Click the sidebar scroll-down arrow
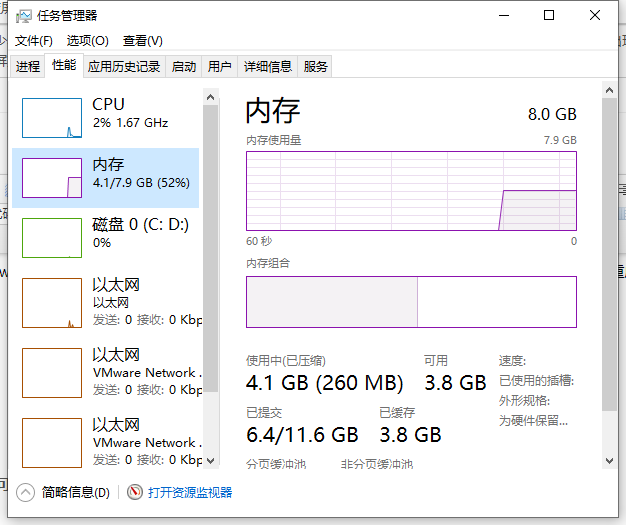The height and width of the screenshot is (525, 626). pos(210,459)
